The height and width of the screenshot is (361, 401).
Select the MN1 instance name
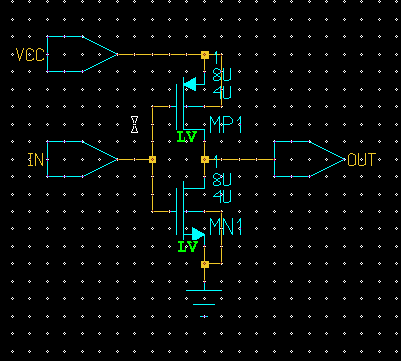tap(225, 227)
